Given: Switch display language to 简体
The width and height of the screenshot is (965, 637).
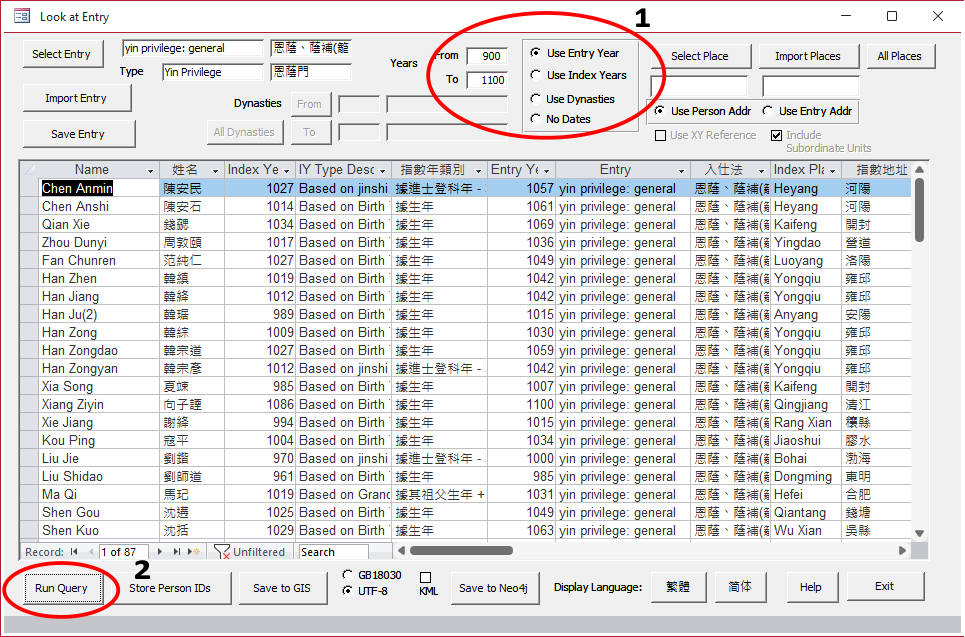Looking at the screenshot, I should click(740, 587).
